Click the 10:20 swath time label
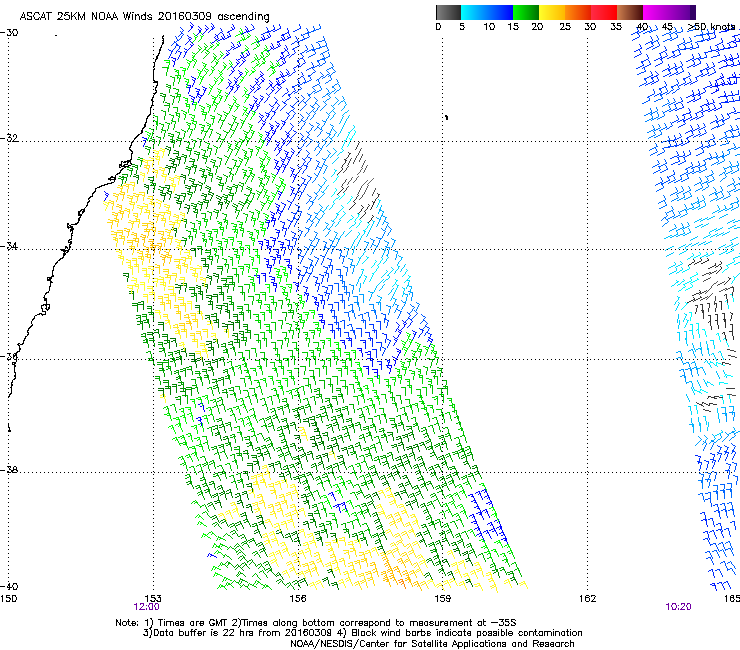 coord(678,607)
